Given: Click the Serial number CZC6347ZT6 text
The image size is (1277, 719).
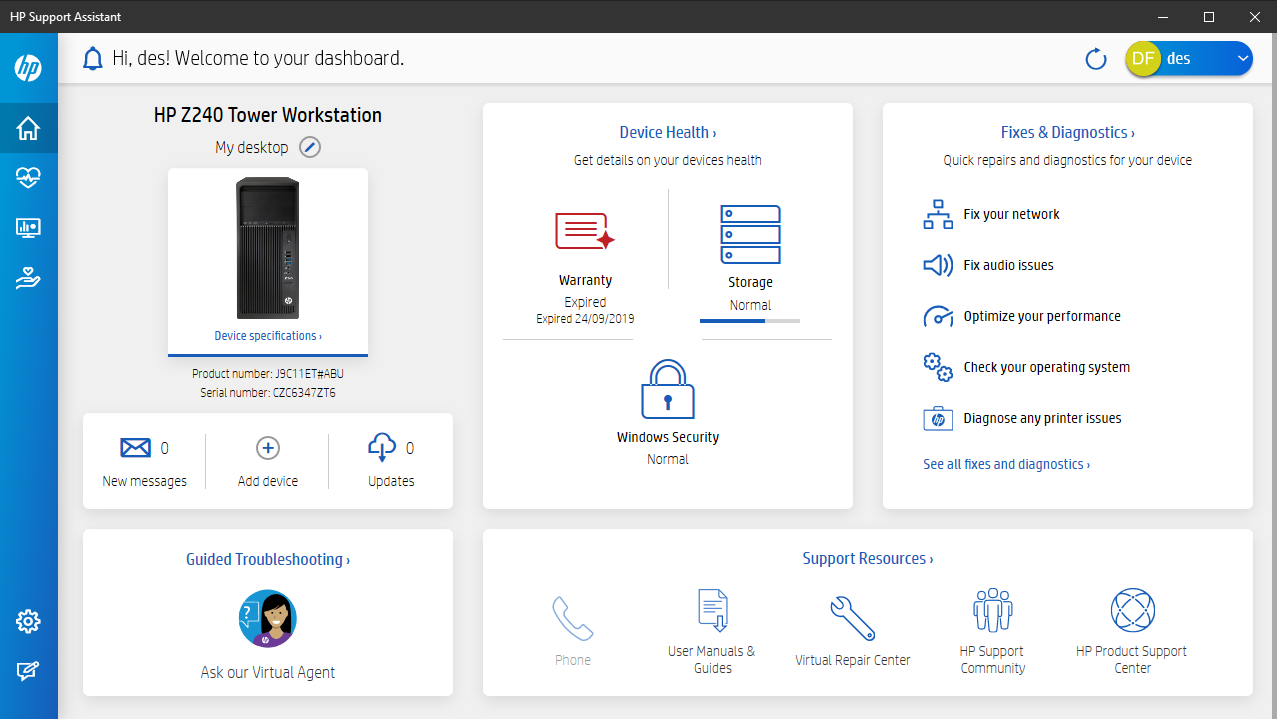Looking at the screenshot, I should coord(268,393).
